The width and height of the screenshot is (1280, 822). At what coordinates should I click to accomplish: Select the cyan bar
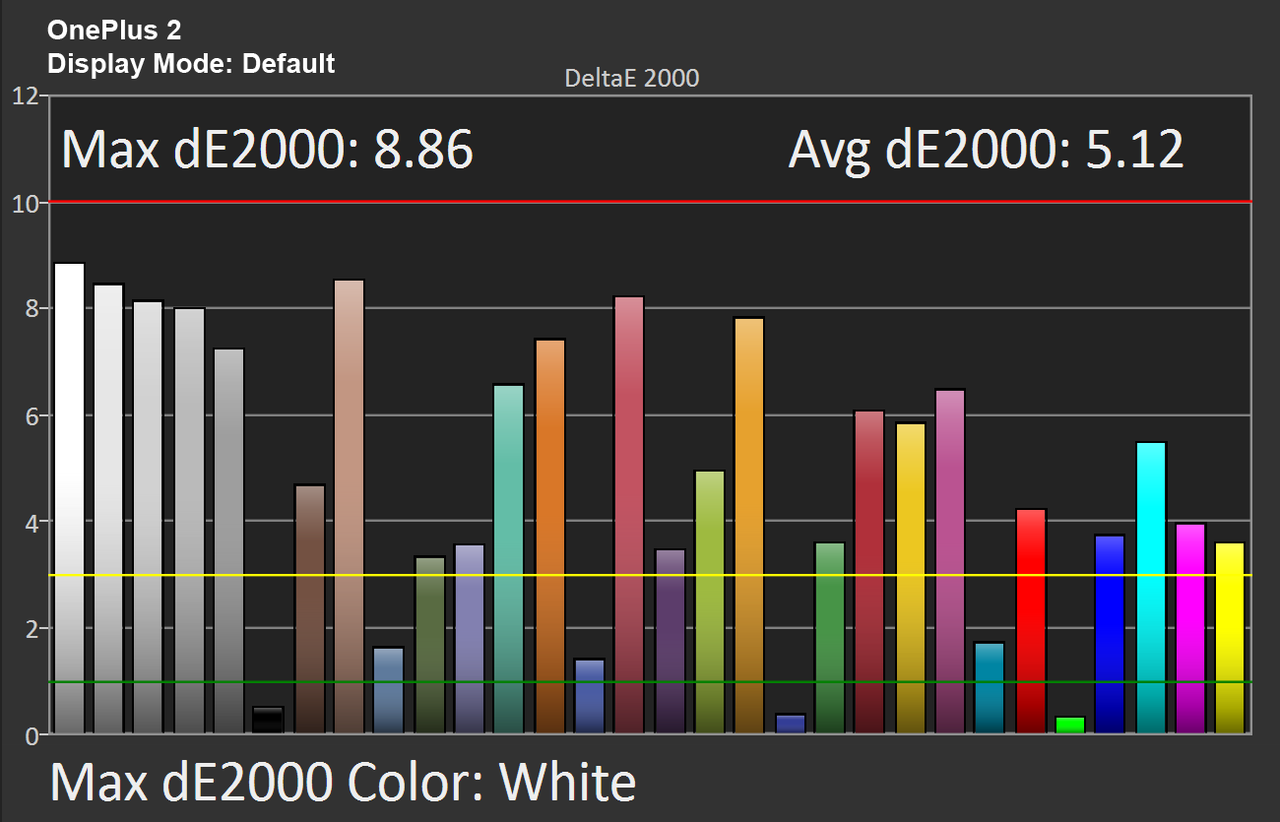(1151, 588)
